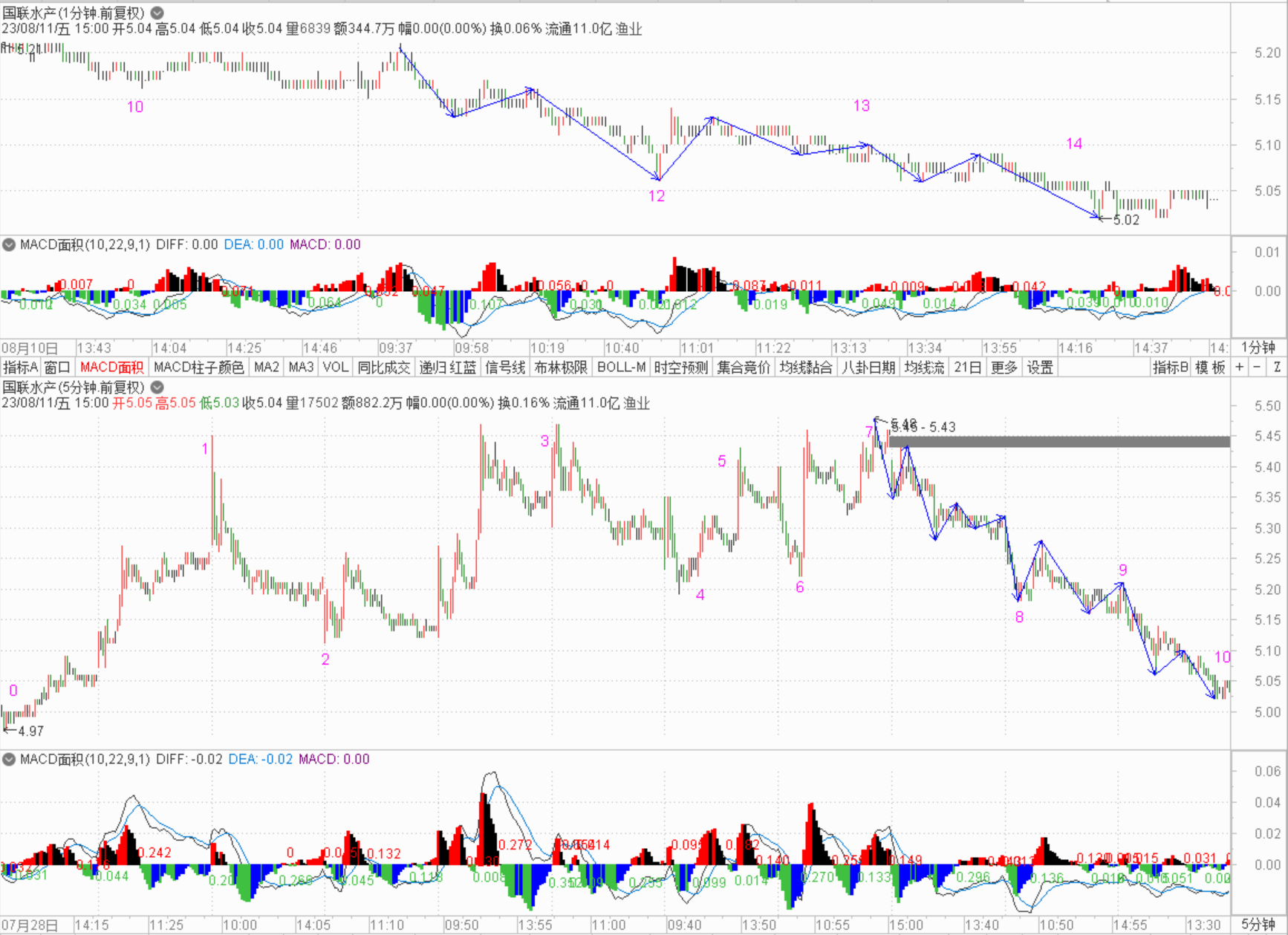This screenshot has height=935, width=1288.
Task: Click the Z icon in indicator bar
Action: coord(1277,367)
